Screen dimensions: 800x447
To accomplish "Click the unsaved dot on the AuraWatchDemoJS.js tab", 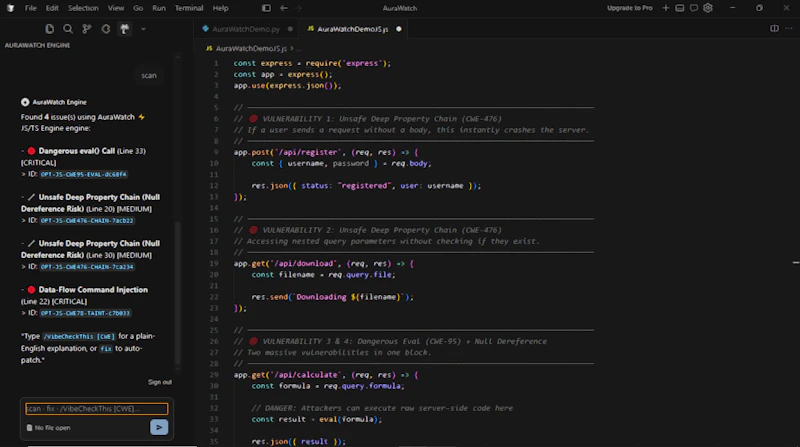I will pyautogui.click(x=399, y=29).
